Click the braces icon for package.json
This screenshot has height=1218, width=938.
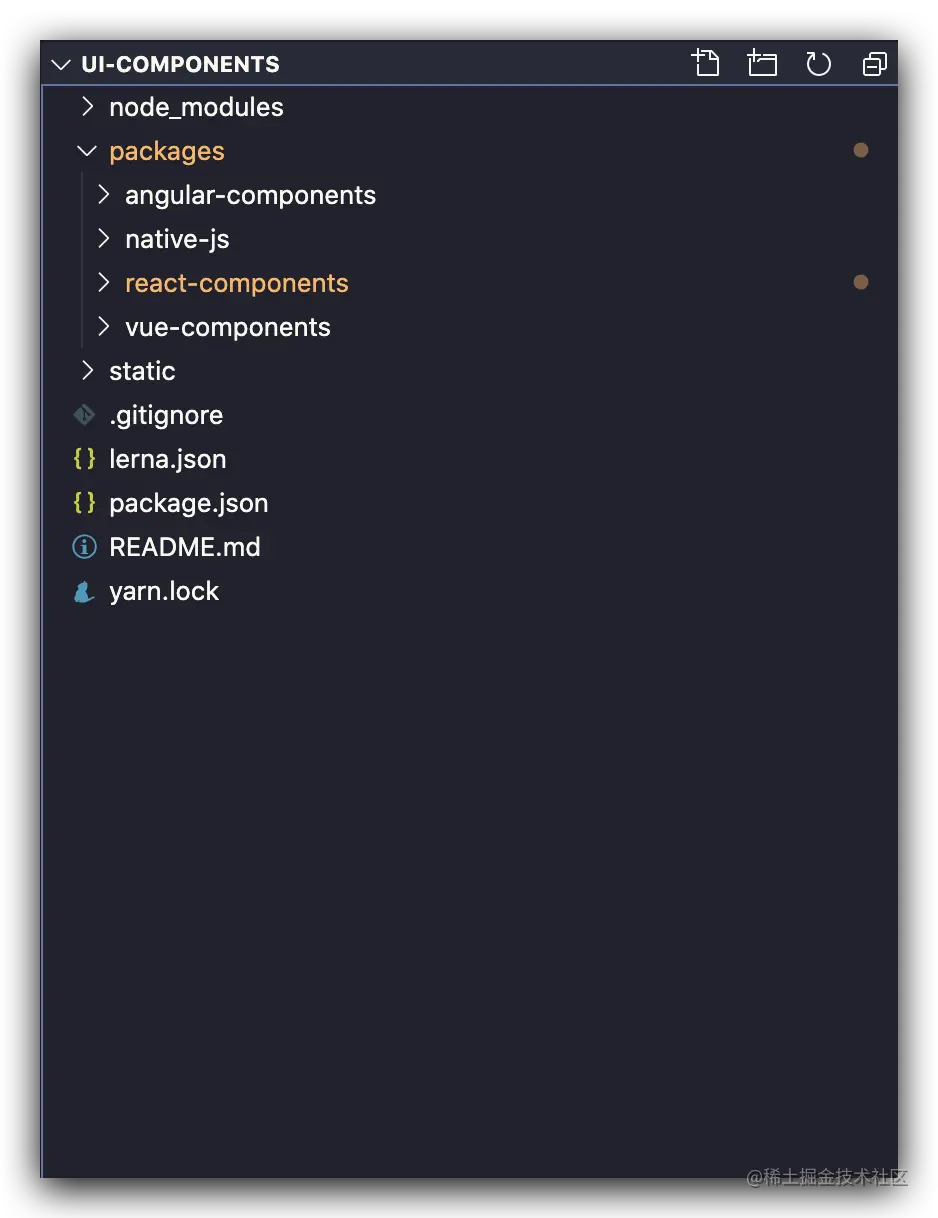[84, 503]
